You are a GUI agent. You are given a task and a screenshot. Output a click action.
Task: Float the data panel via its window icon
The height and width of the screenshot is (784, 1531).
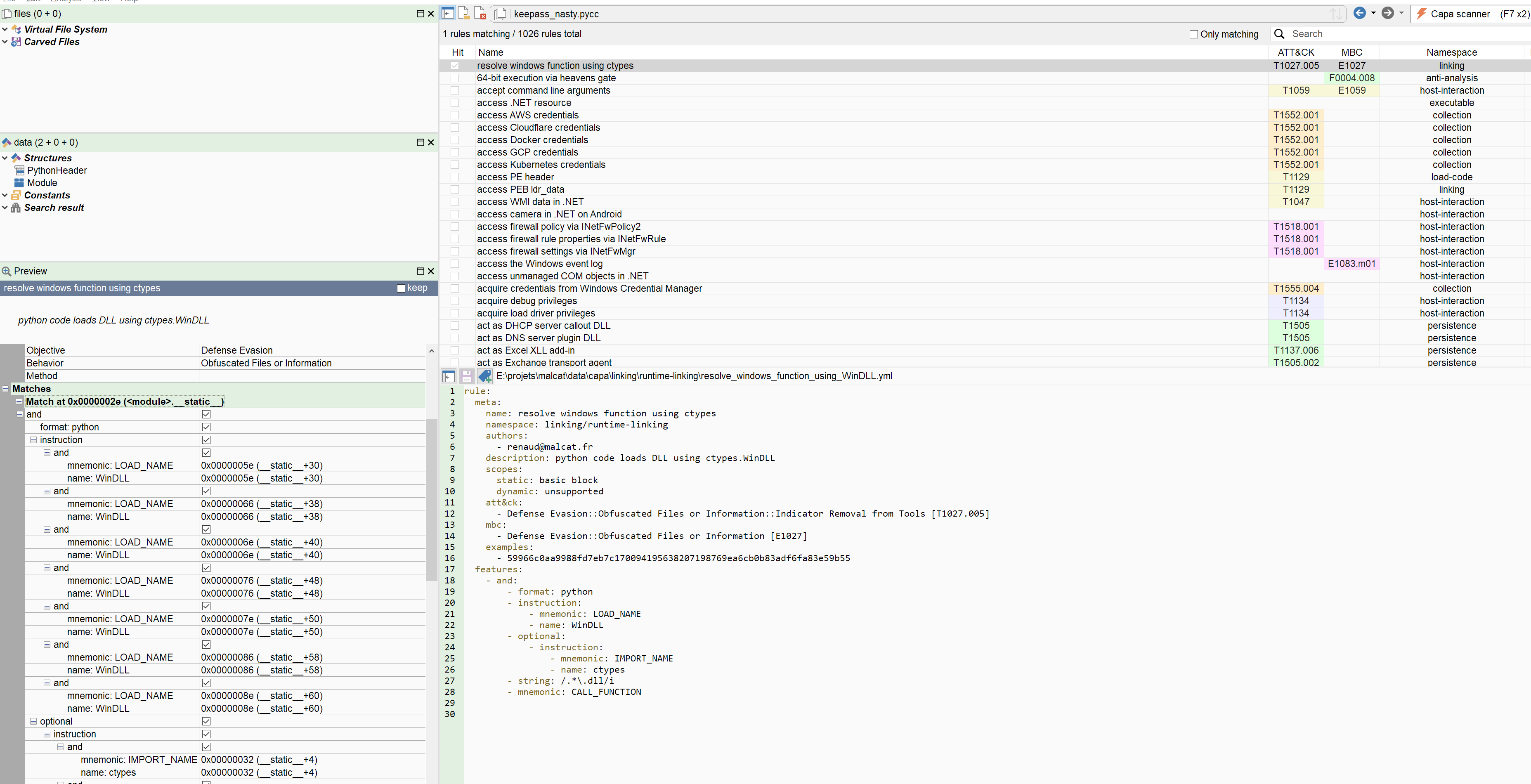pyautogui.click(x=420, y=142)
